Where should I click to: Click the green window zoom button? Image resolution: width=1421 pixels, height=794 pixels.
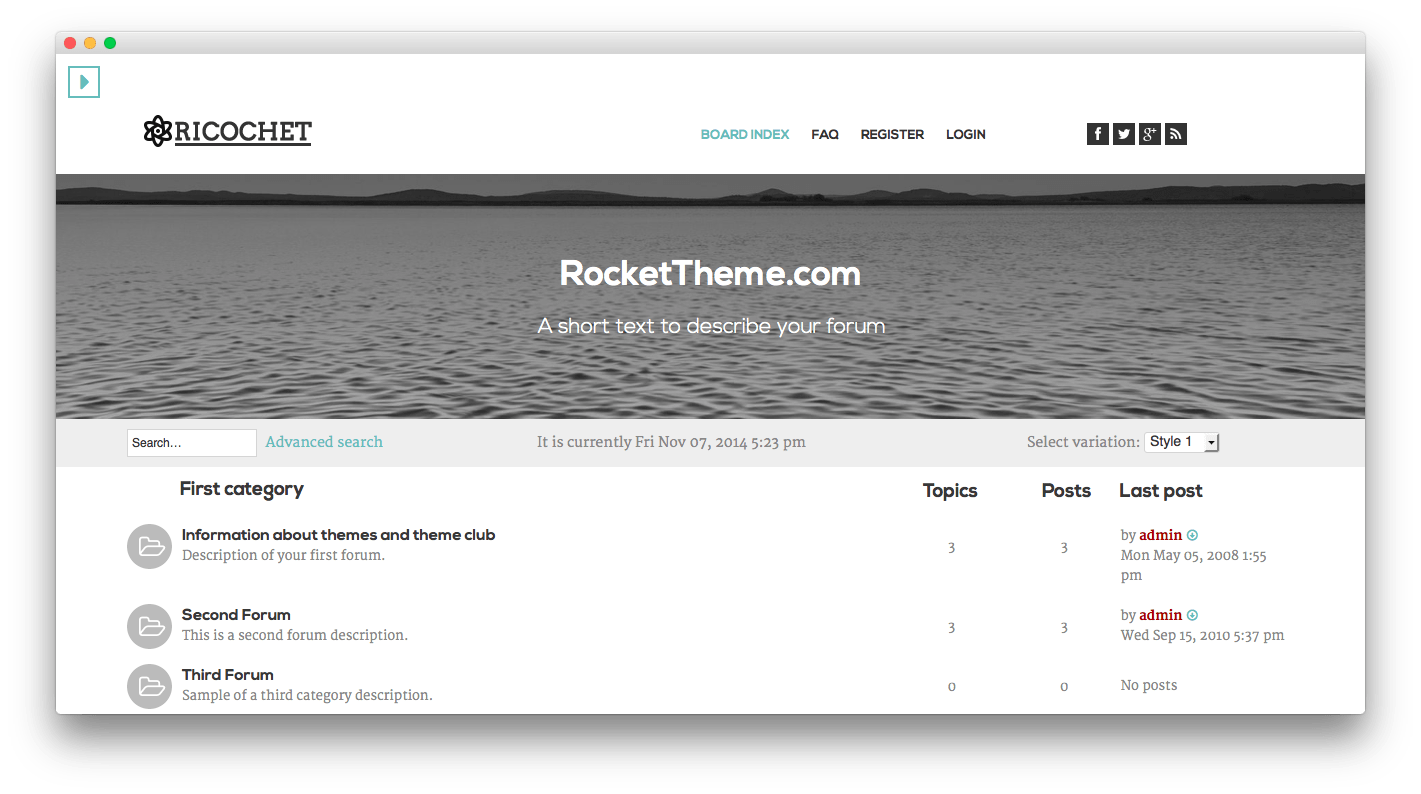coord(110,43)
